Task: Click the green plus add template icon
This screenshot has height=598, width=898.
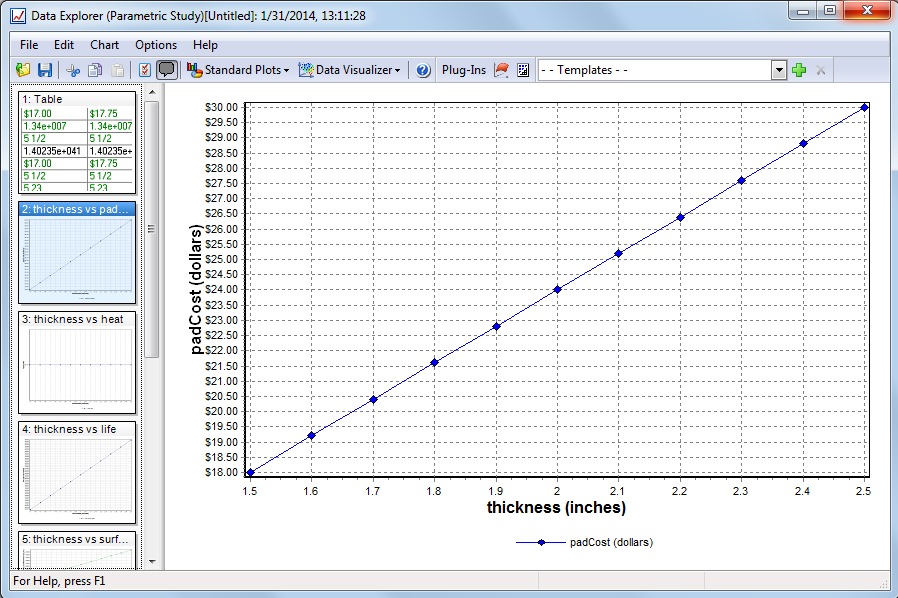Action: [x=798, y=70]
